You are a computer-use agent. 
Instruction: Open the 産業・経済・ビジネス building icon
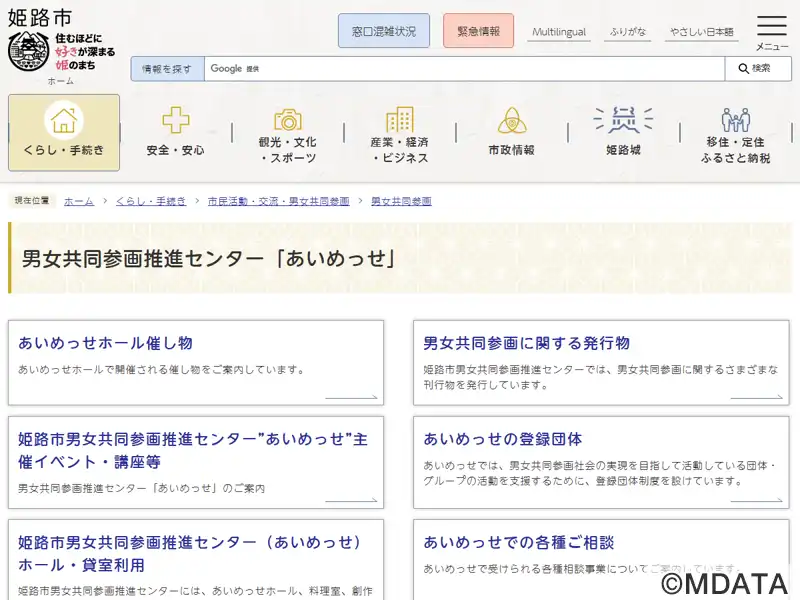(400, 120)
